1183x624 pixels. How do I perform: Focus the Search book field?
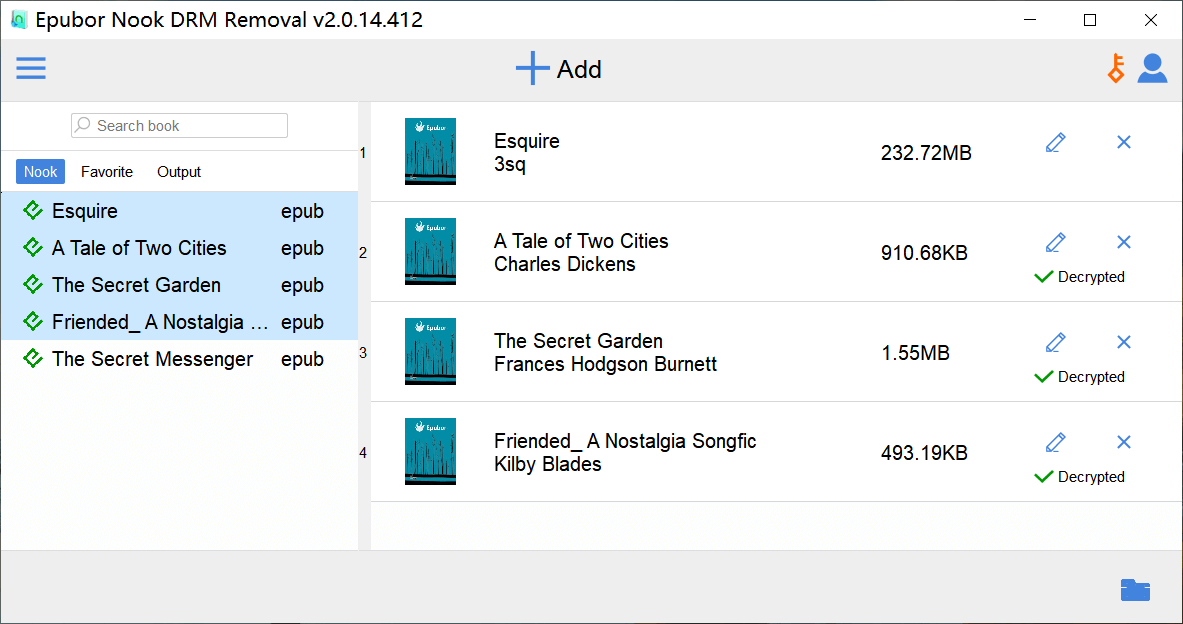pyautogui.click(x=180, y=125)
